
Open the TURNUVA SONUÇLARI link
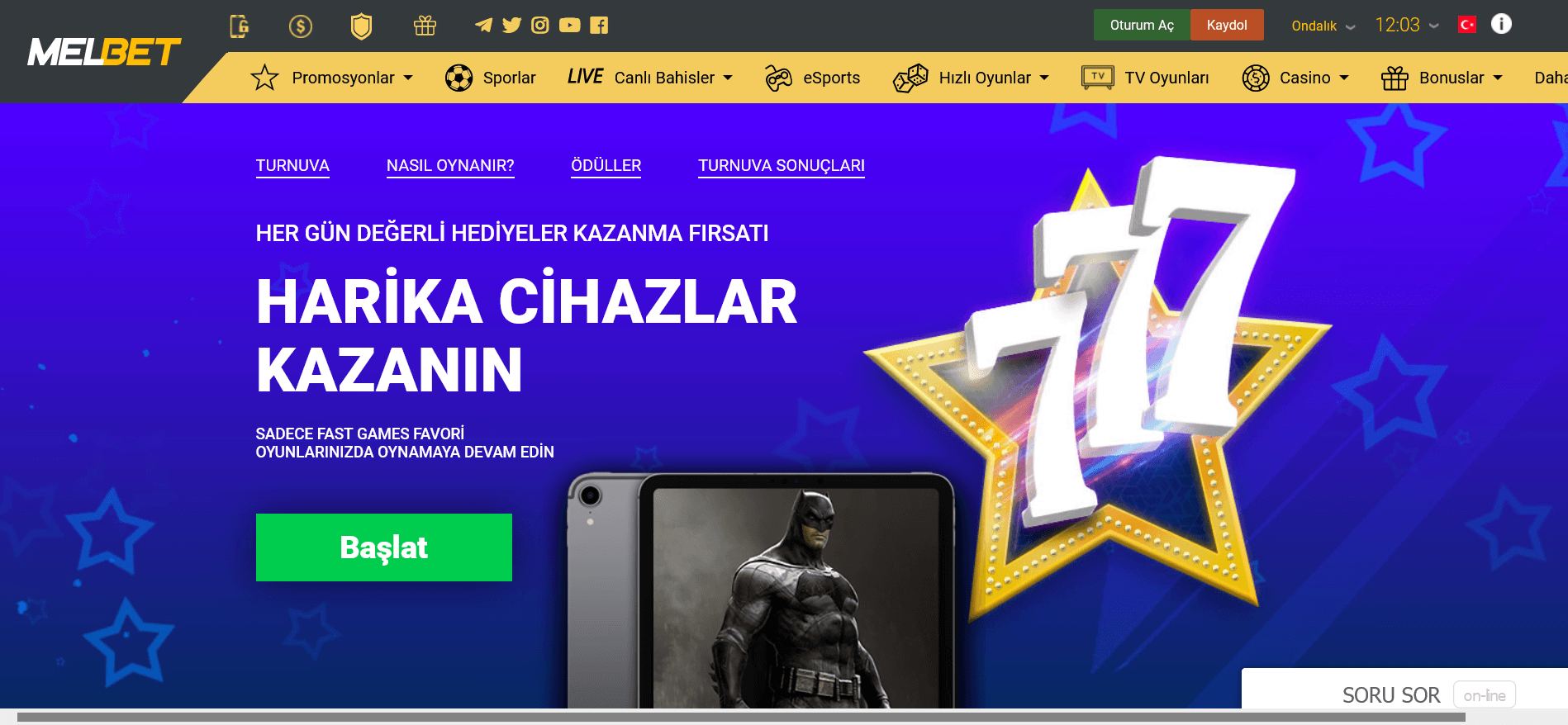[782, 166]
